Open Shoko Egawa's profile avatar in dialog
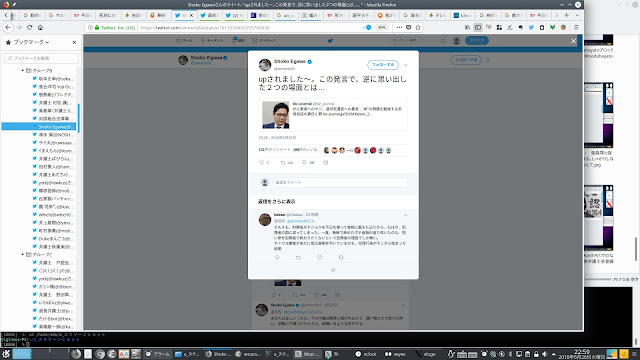Screen dimensions: 640x360 pos(265,64)
